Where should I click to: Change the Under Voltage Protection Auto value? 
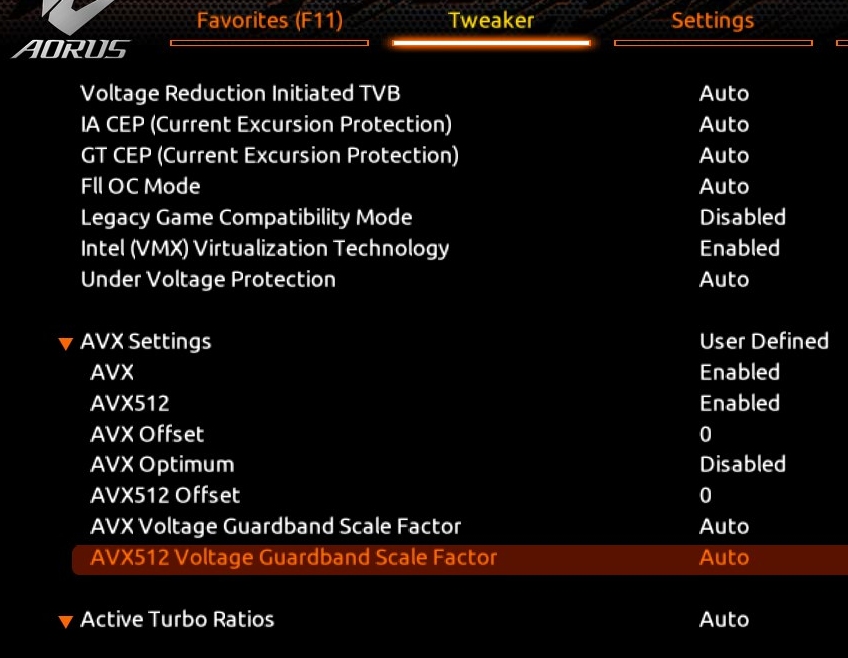click(x=724, y=279)
